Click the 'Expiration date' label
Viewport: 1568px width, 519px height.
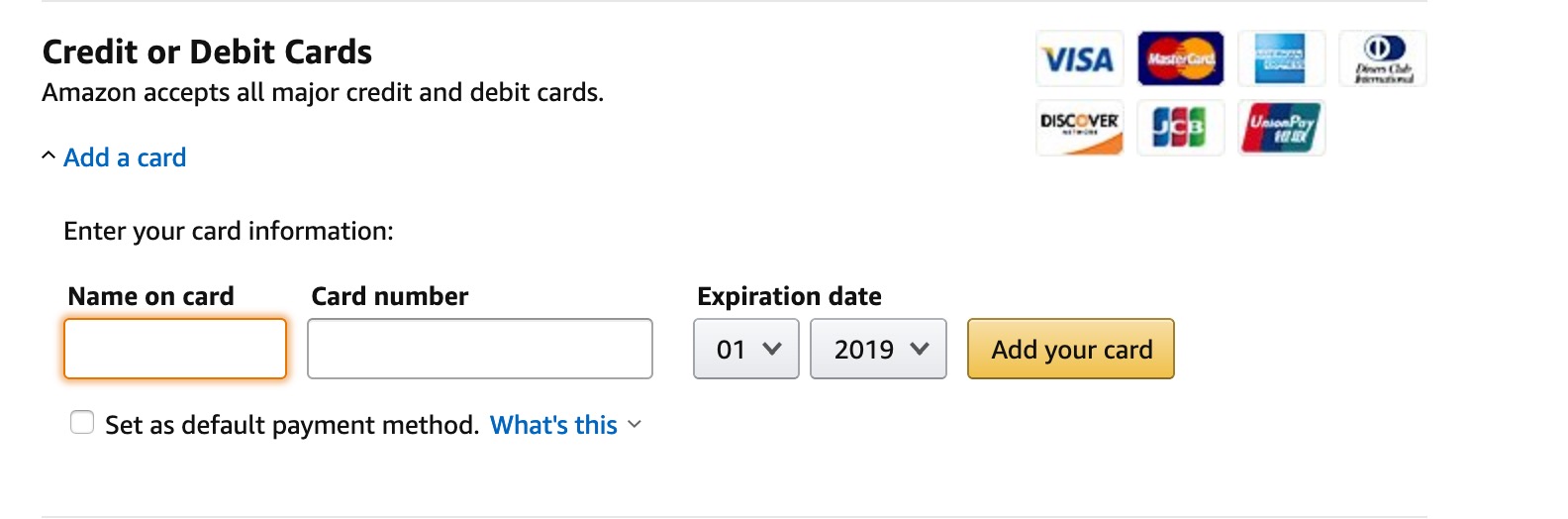(789, 296)
